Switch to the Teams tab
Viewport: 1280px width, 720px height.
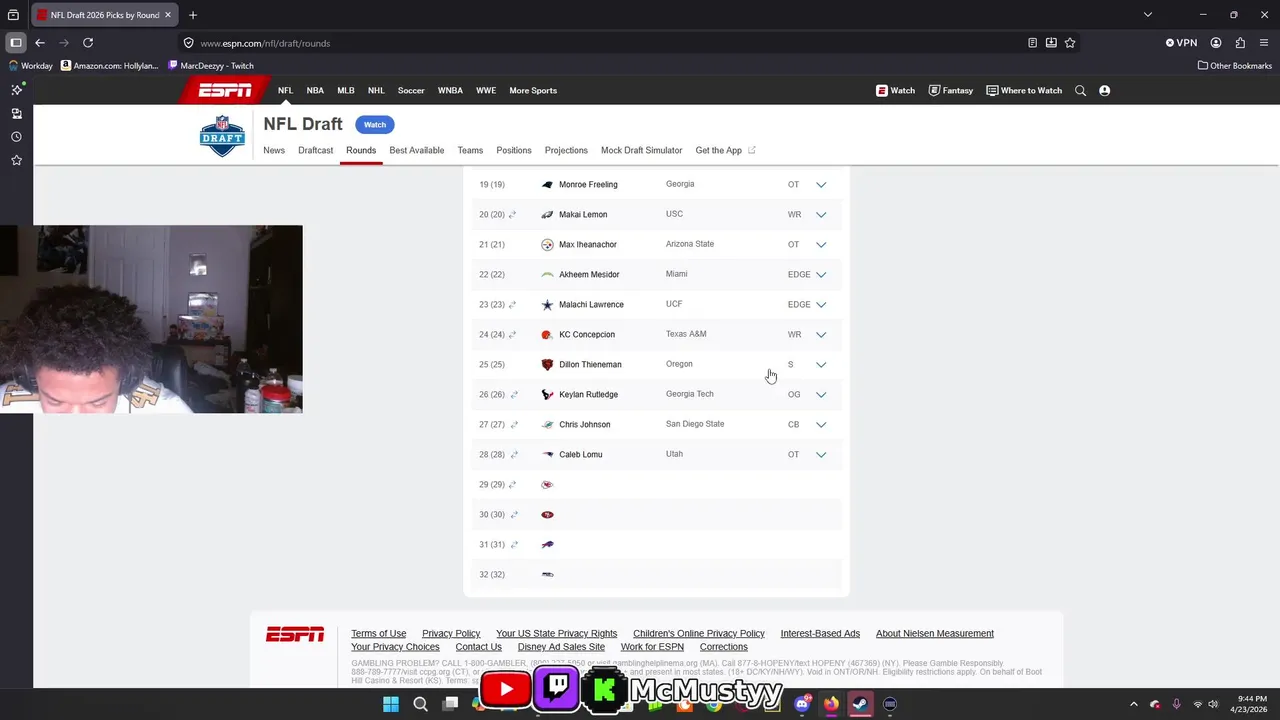pos(470,150)
